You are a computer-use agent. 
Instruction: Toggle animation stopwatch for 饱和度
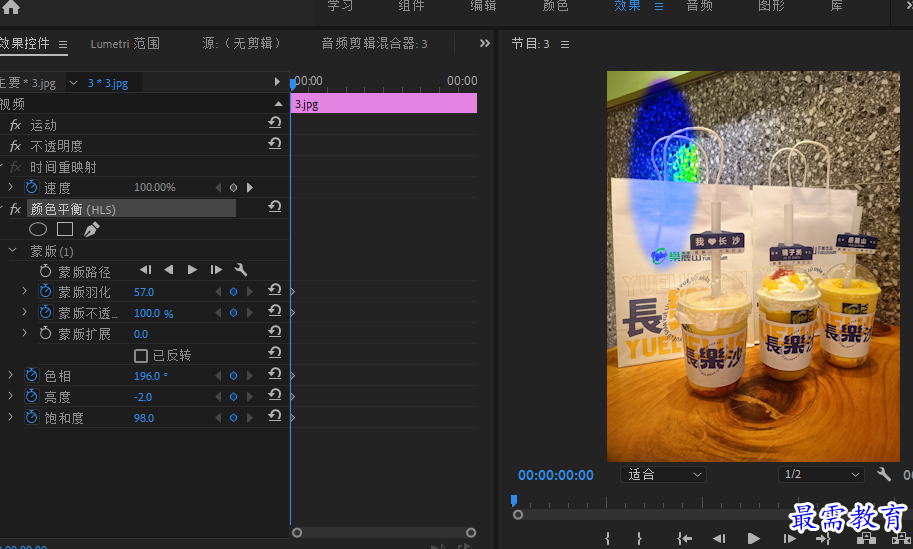pos(31,417)
